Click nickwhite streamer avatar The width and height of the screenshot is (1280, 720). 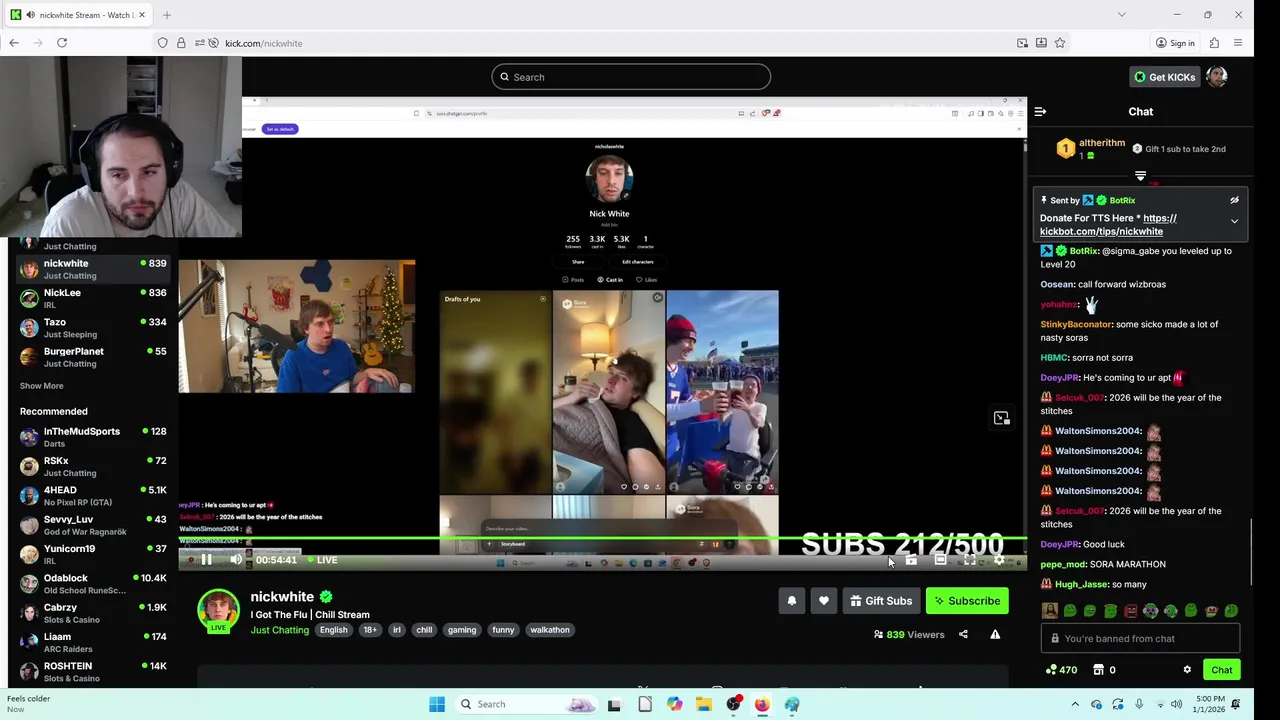click(218, 610)
